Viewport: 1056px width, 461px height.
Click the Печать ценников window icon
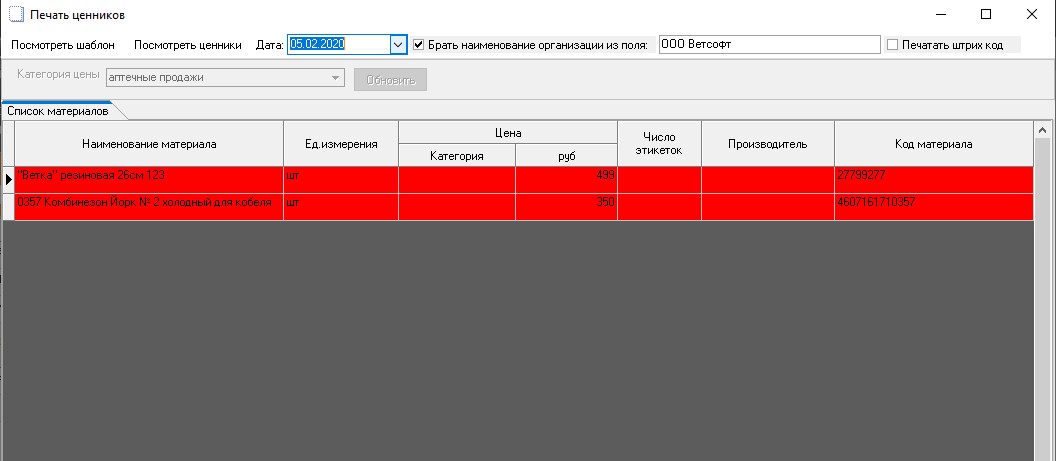click(15, 15)
